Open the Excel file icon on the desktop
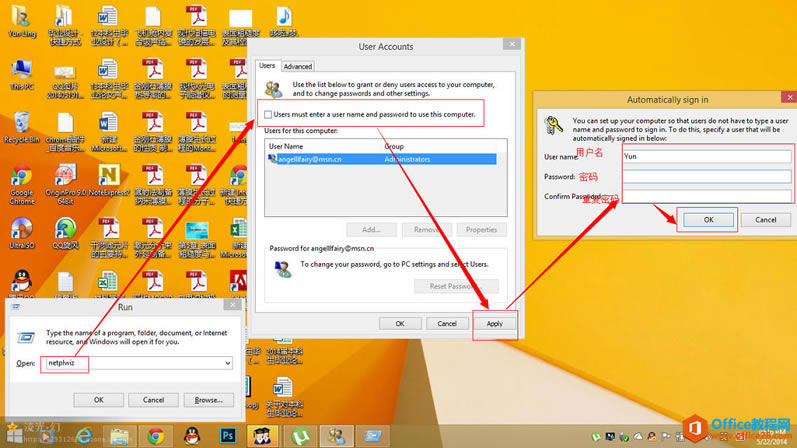 point(107,283)
